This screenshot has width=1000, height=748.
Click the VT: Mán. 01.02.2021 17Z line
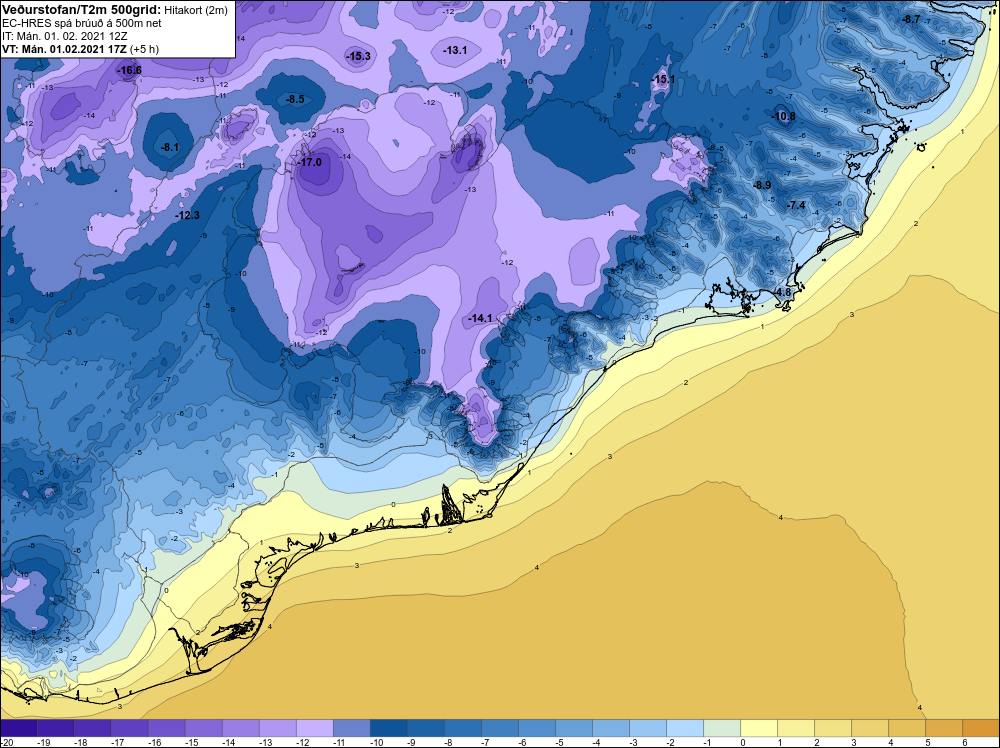[x=80, y=49]
